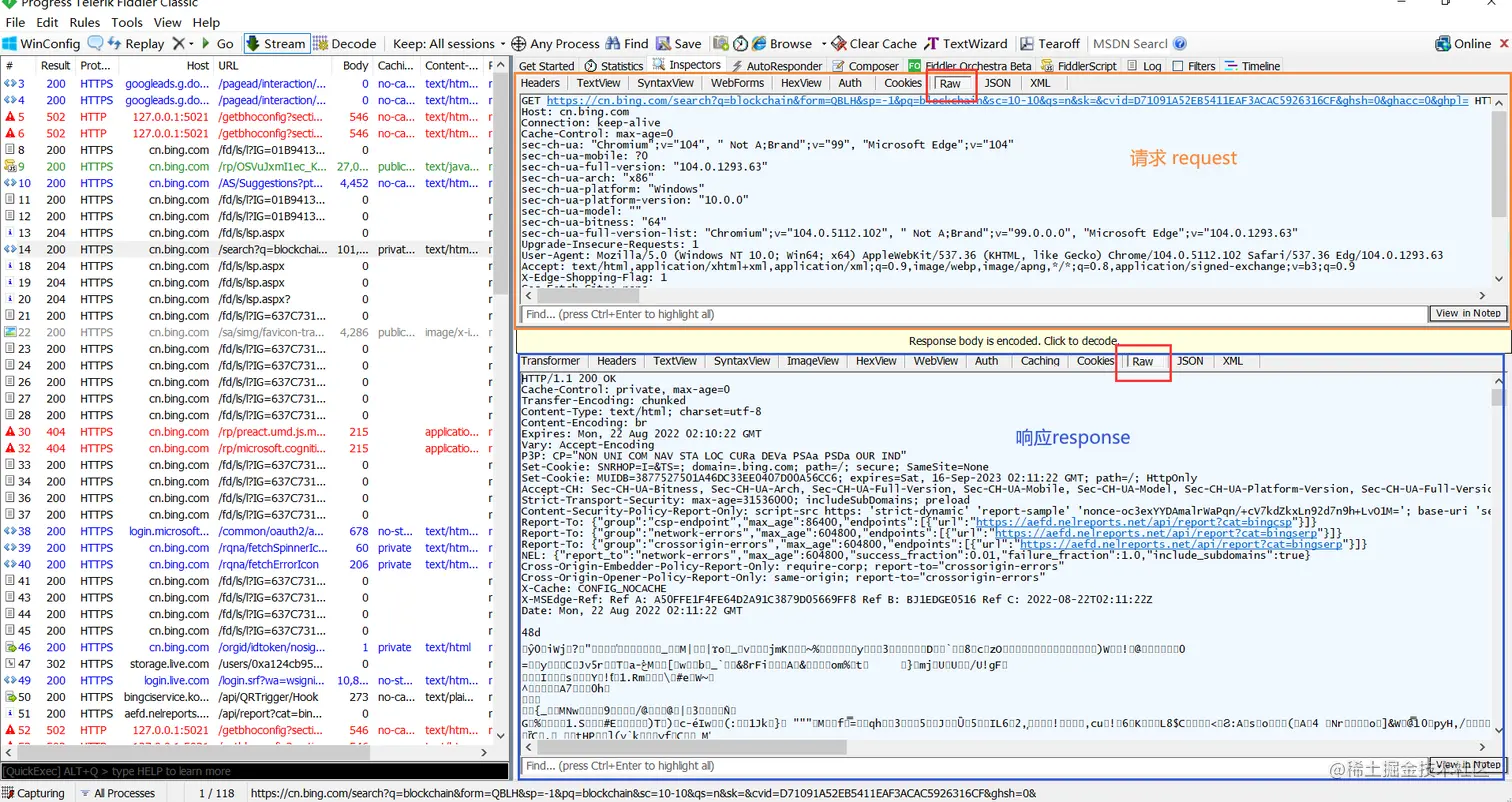
Task: Click the Any Process target picker
Action: [x=555, y=44]
